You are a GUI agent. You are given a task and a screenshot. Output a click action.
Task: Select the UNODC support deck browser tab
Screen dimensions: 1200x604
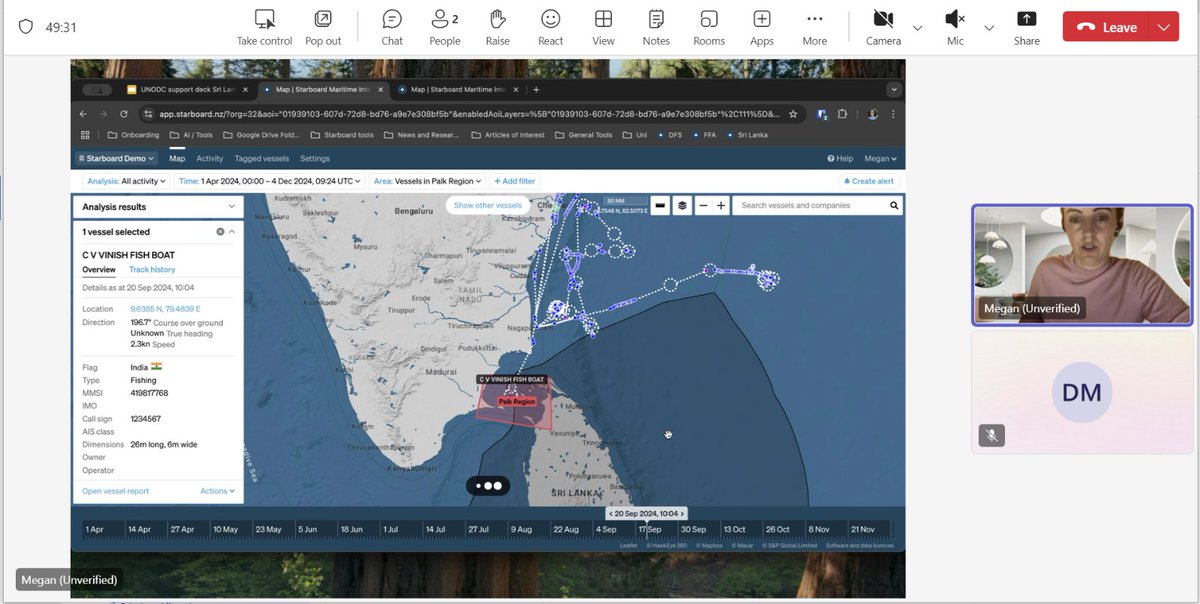click(x=188, y=89)
